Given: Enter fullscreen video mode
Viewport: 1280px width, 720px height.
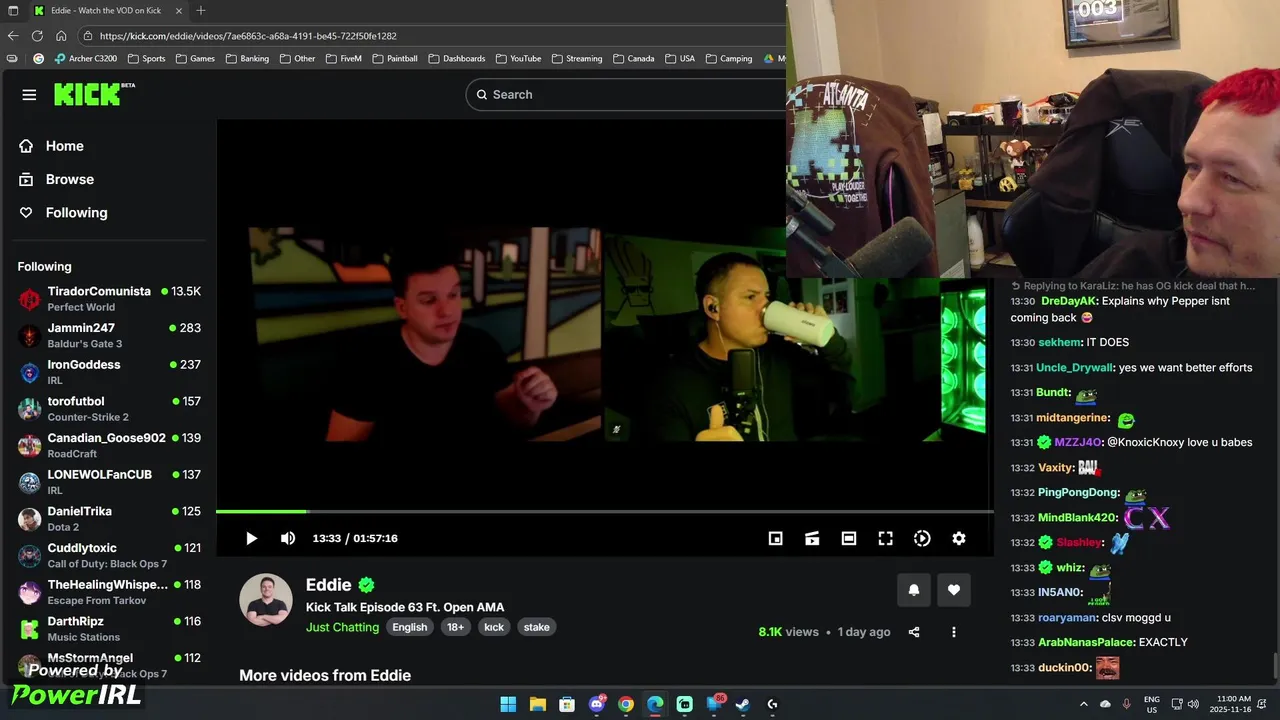Looking at the screenshot, I should [885, 538].
